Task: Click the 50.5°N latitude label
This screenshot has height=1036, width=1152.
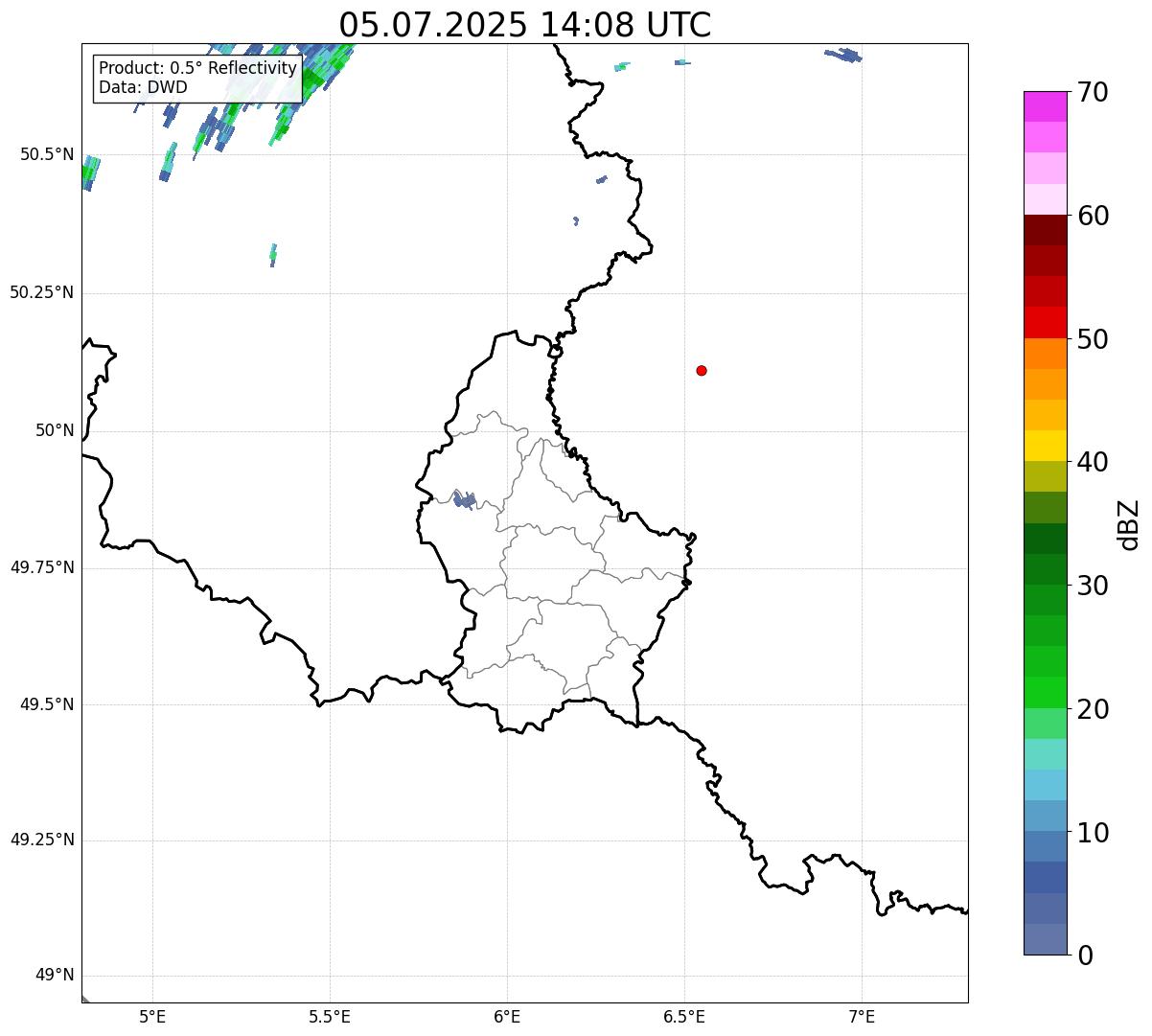Action: coord(47,154)
